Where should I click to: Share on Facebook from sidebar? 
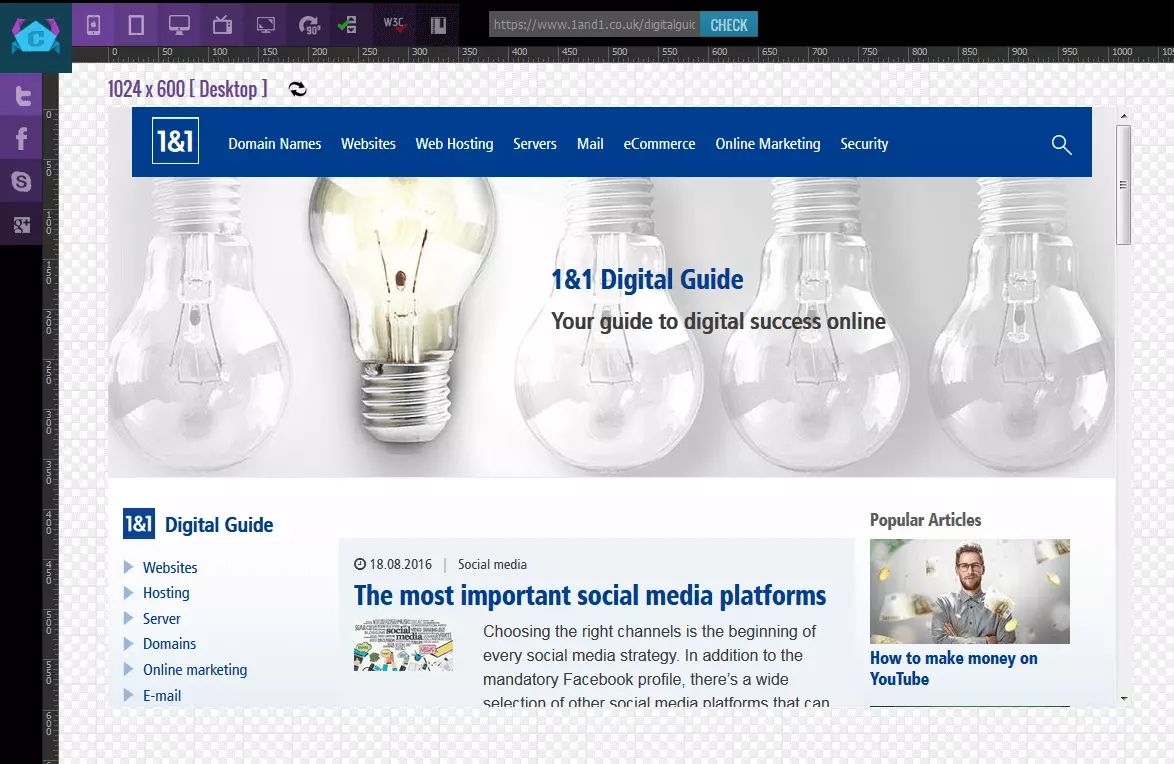click(21, 139)
